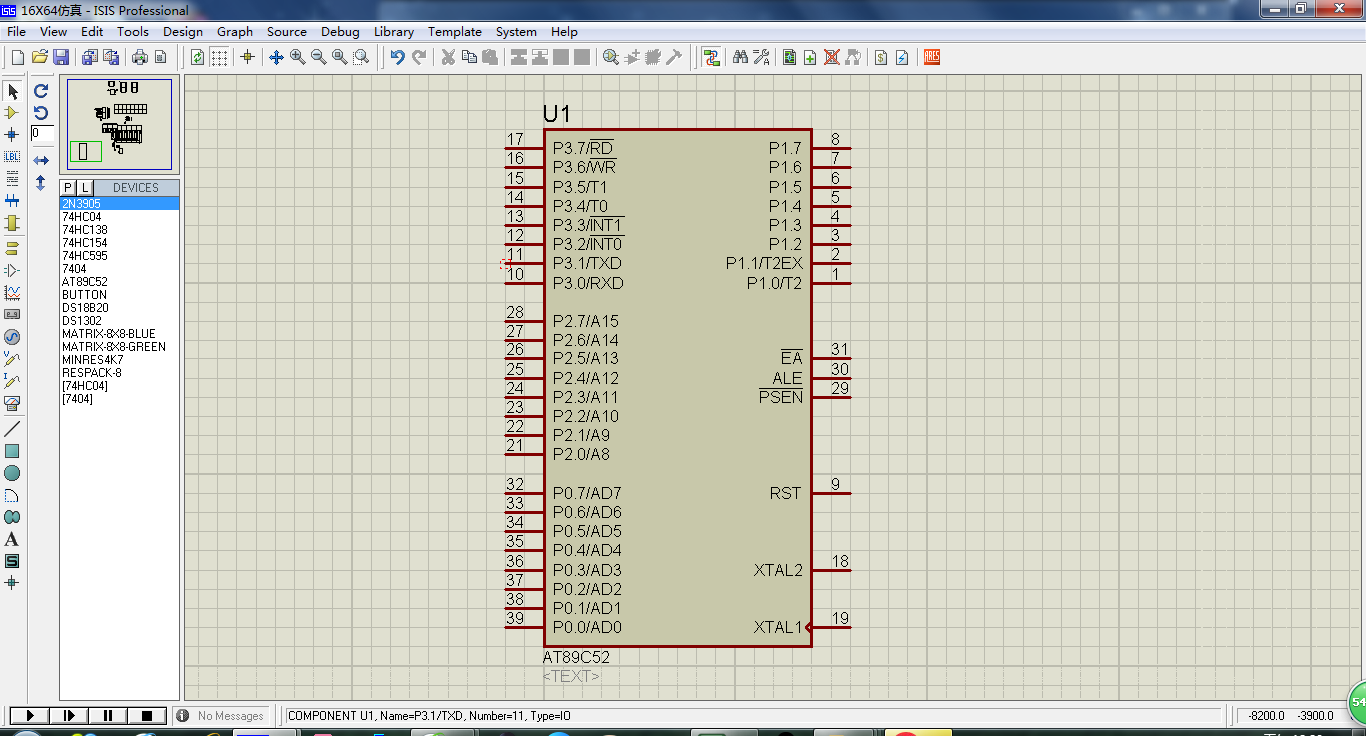Image resolution: width=1366 pixels, height=736 pixels.
Task: Open the File menu
Action: (16, 31)
